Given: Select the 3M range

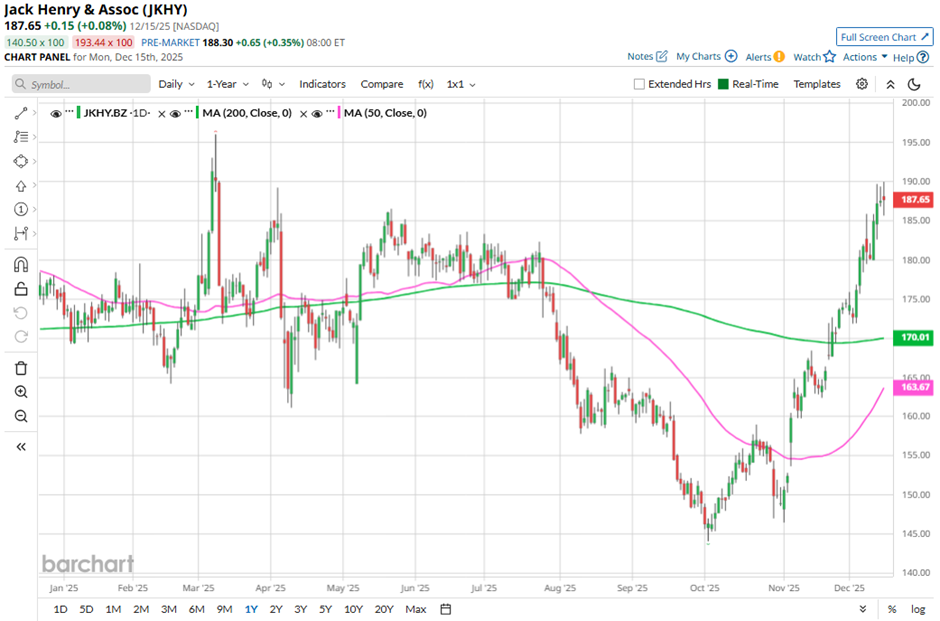Looking at the screenshot, I should coord(168,609).
